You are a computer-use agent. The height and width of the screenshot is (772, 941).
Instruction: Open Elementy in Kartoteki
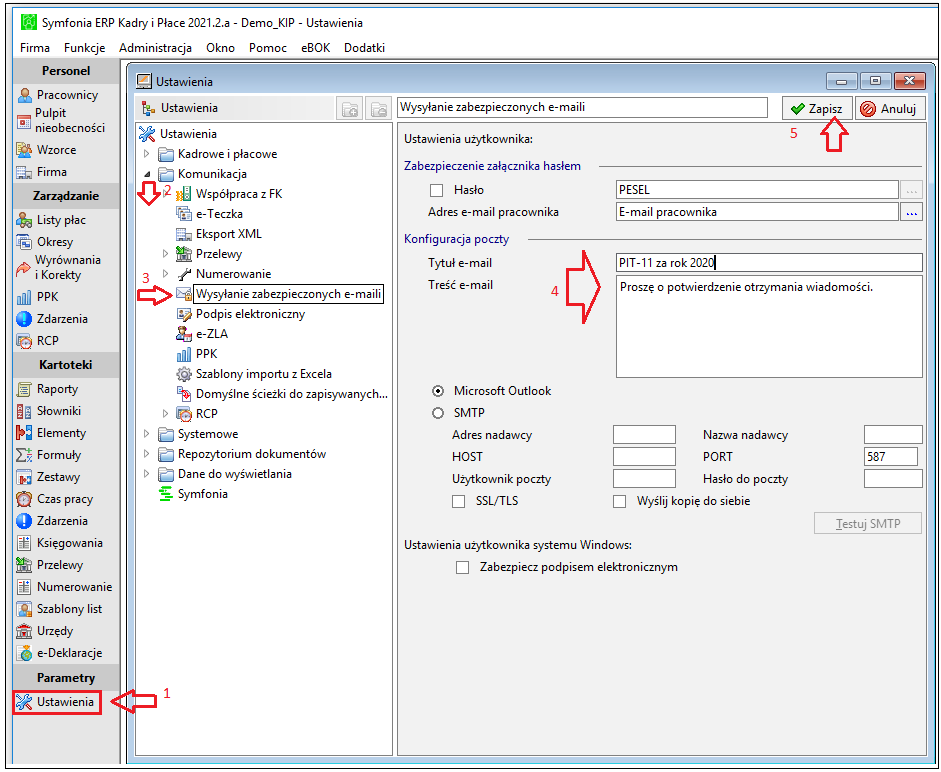(x=52, y=433)
